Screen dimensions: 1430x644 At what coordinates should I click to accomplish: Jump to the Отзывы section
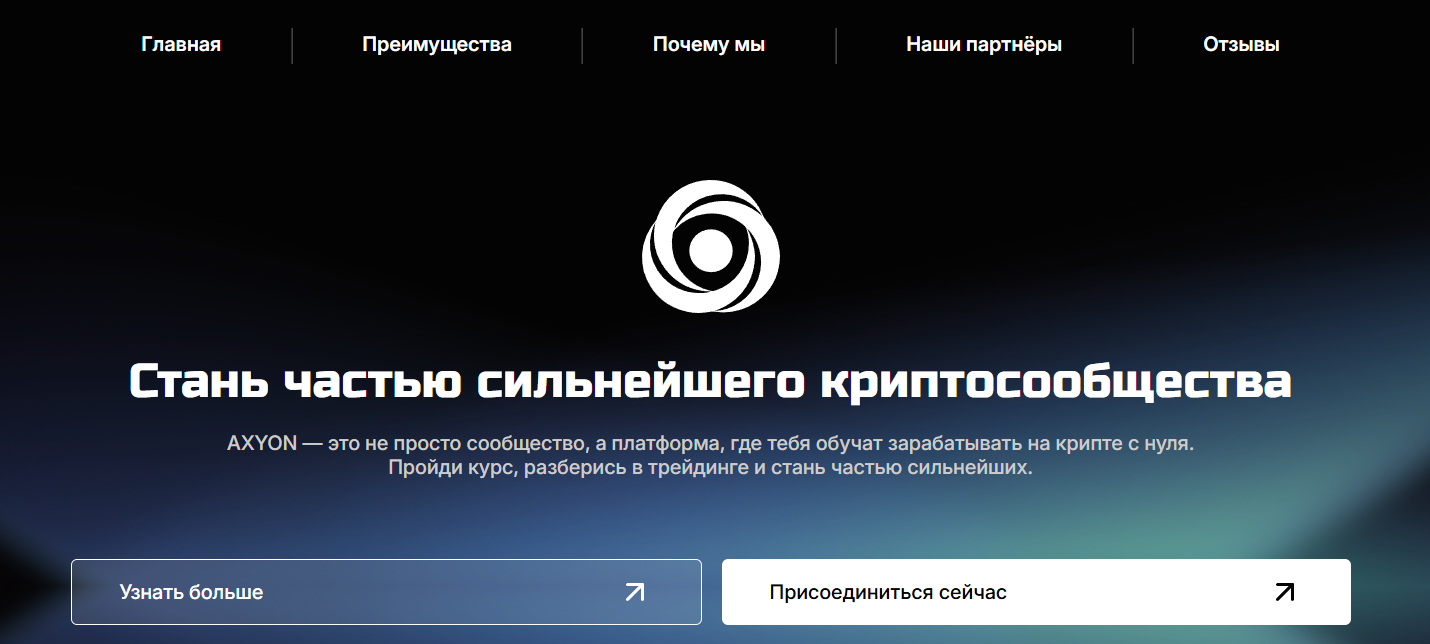click(x=1241, y=44)
